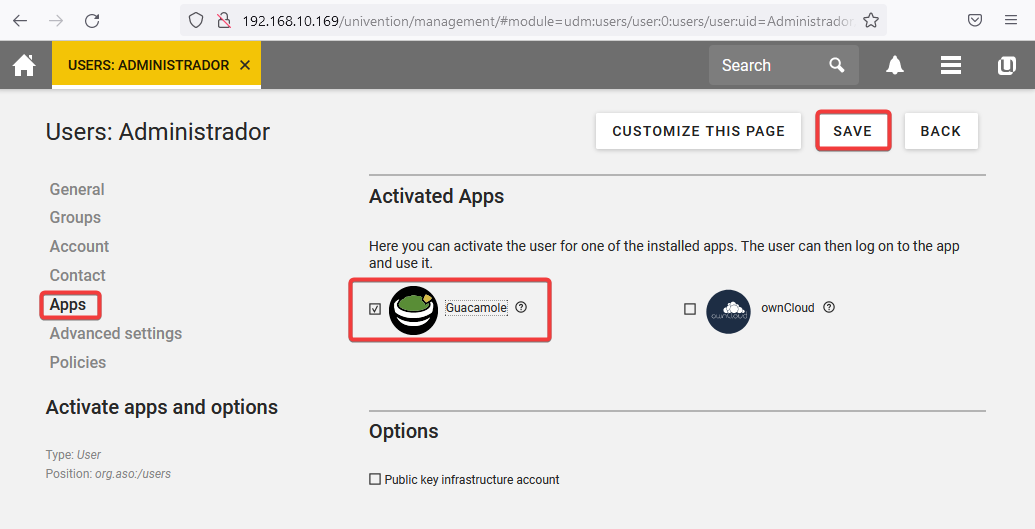Click the ownCloud app logo
This screenshot has height=529, width=1035.
click(728, 311)
